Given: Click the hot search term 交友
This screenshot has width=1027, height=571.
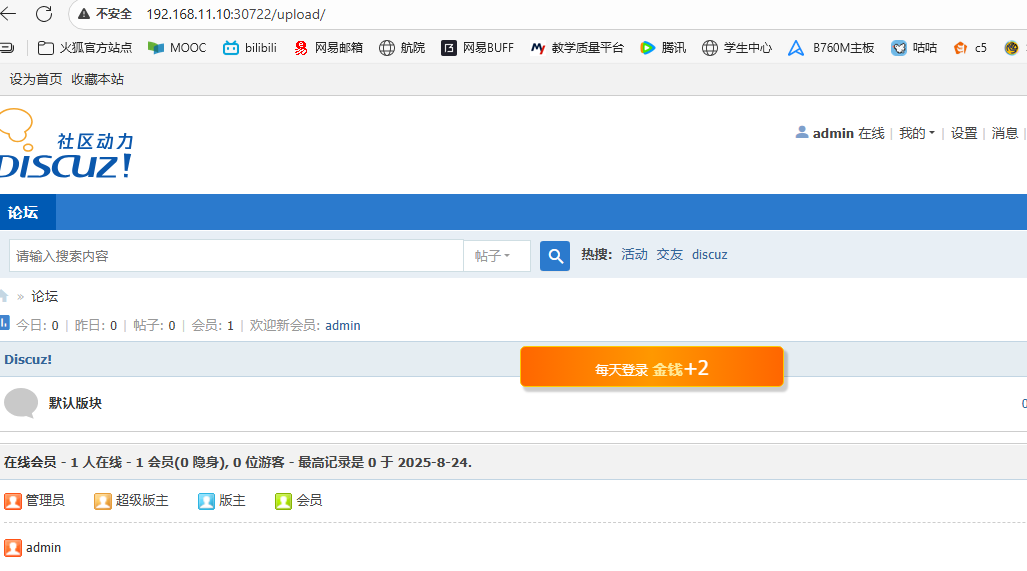Looking at the screenshot, I should coord(669,255).
